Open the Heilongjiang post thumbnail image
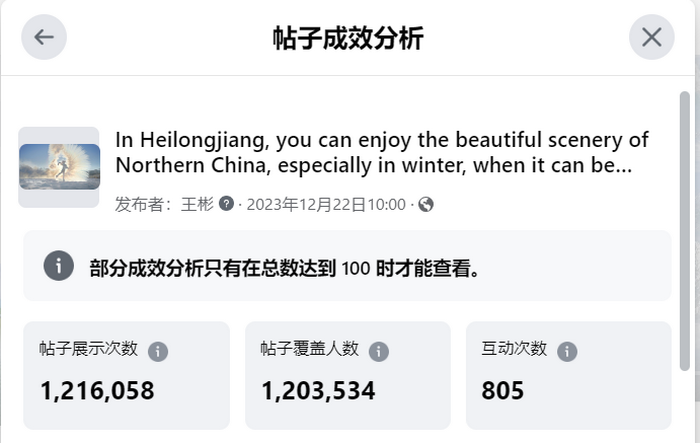The height and width of the screenshot is (443, 700). 59,167
